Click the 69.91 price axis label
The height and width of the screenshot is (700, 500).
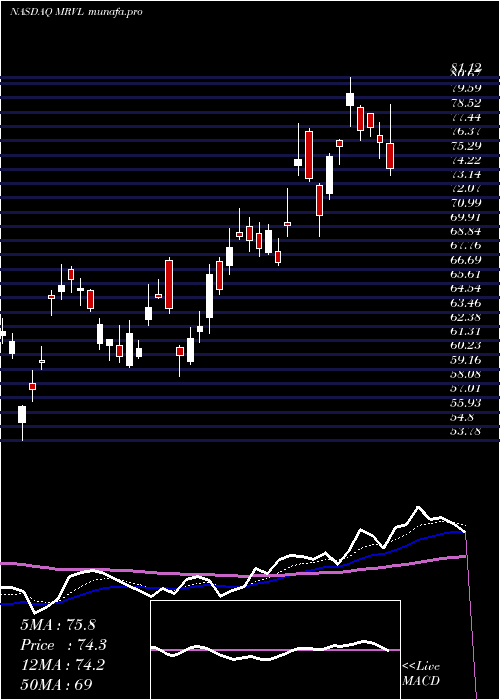coord(466,217)
